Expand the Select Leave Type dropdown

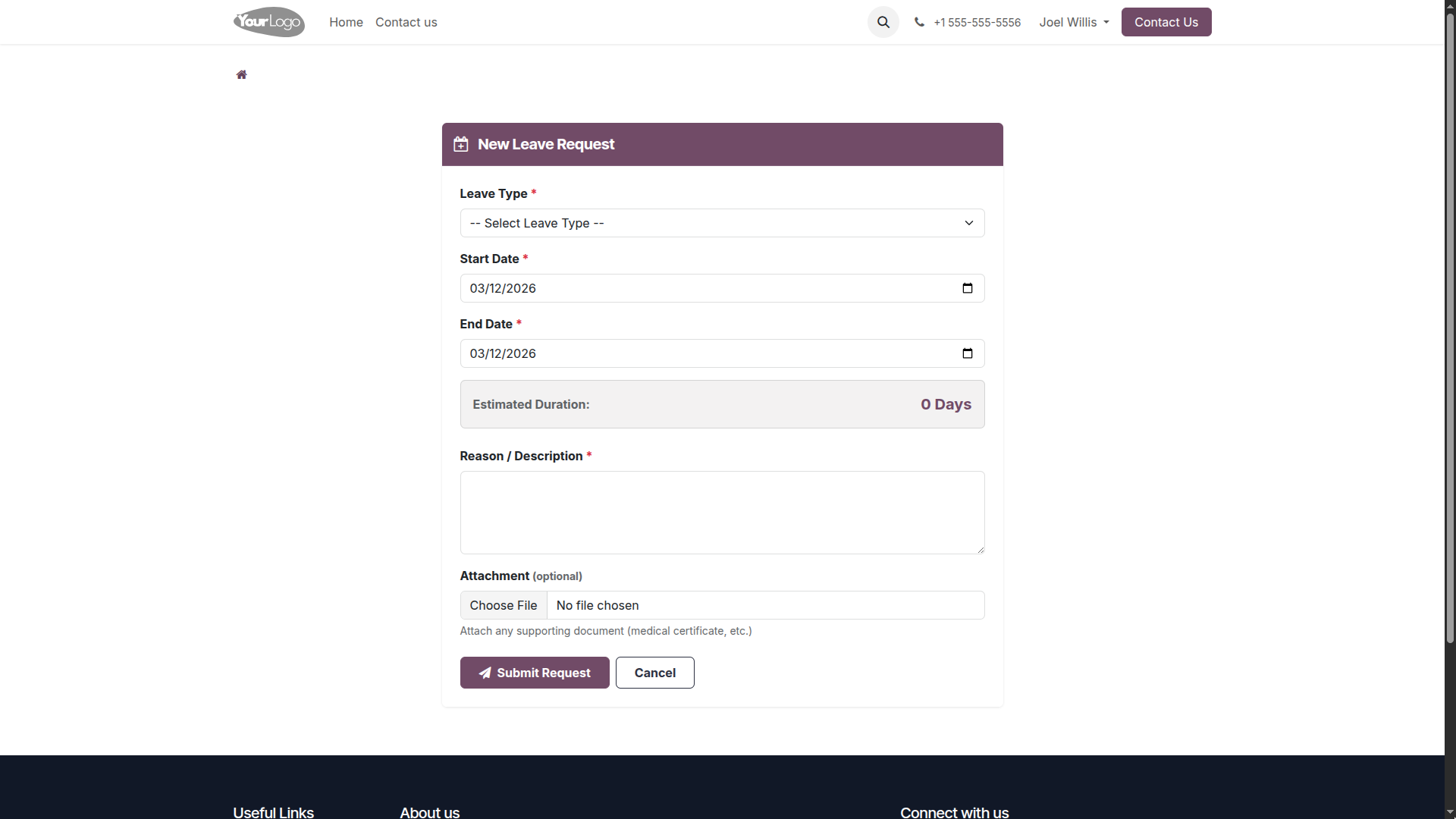pos(722,223)
